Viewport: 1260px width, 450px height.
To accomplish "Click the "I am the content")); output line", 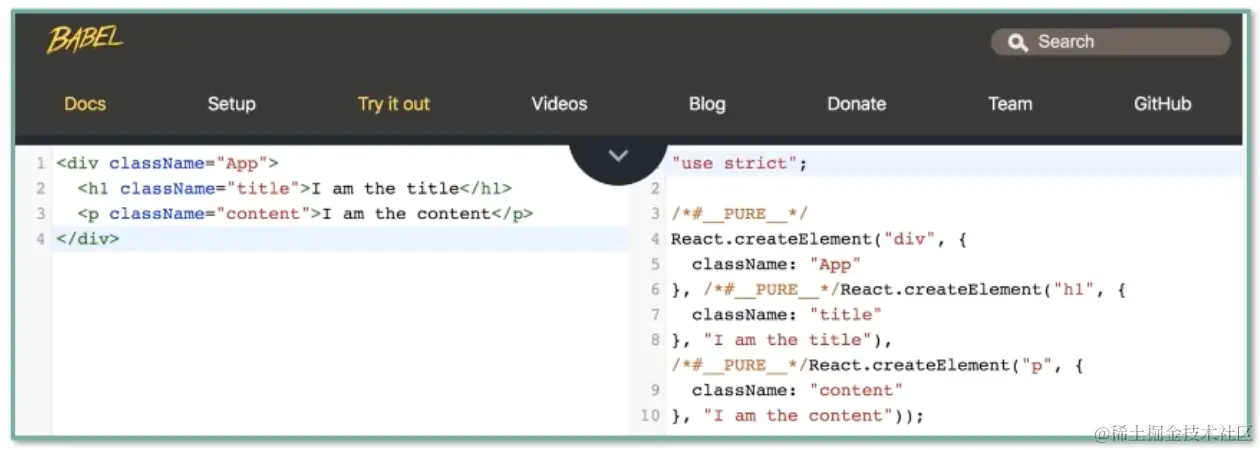I will tap(797, 415).
